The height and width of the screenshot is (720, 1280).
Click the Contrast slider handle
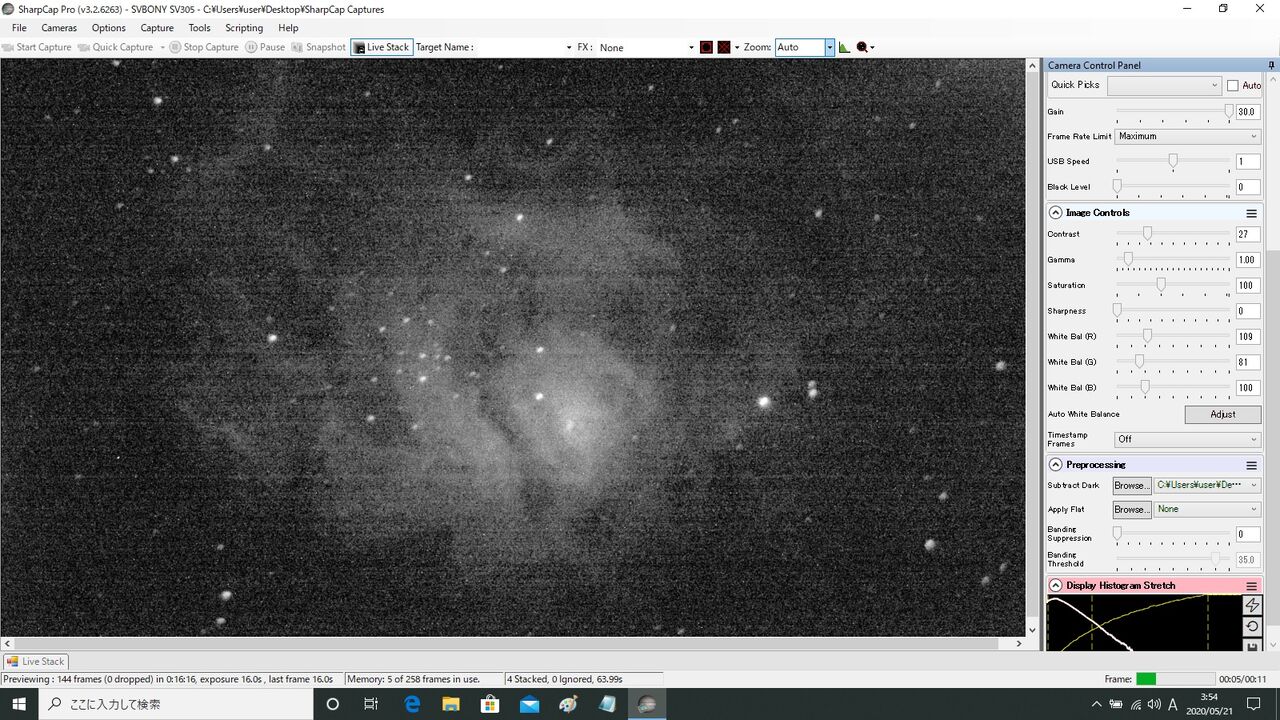[1148, 234]
